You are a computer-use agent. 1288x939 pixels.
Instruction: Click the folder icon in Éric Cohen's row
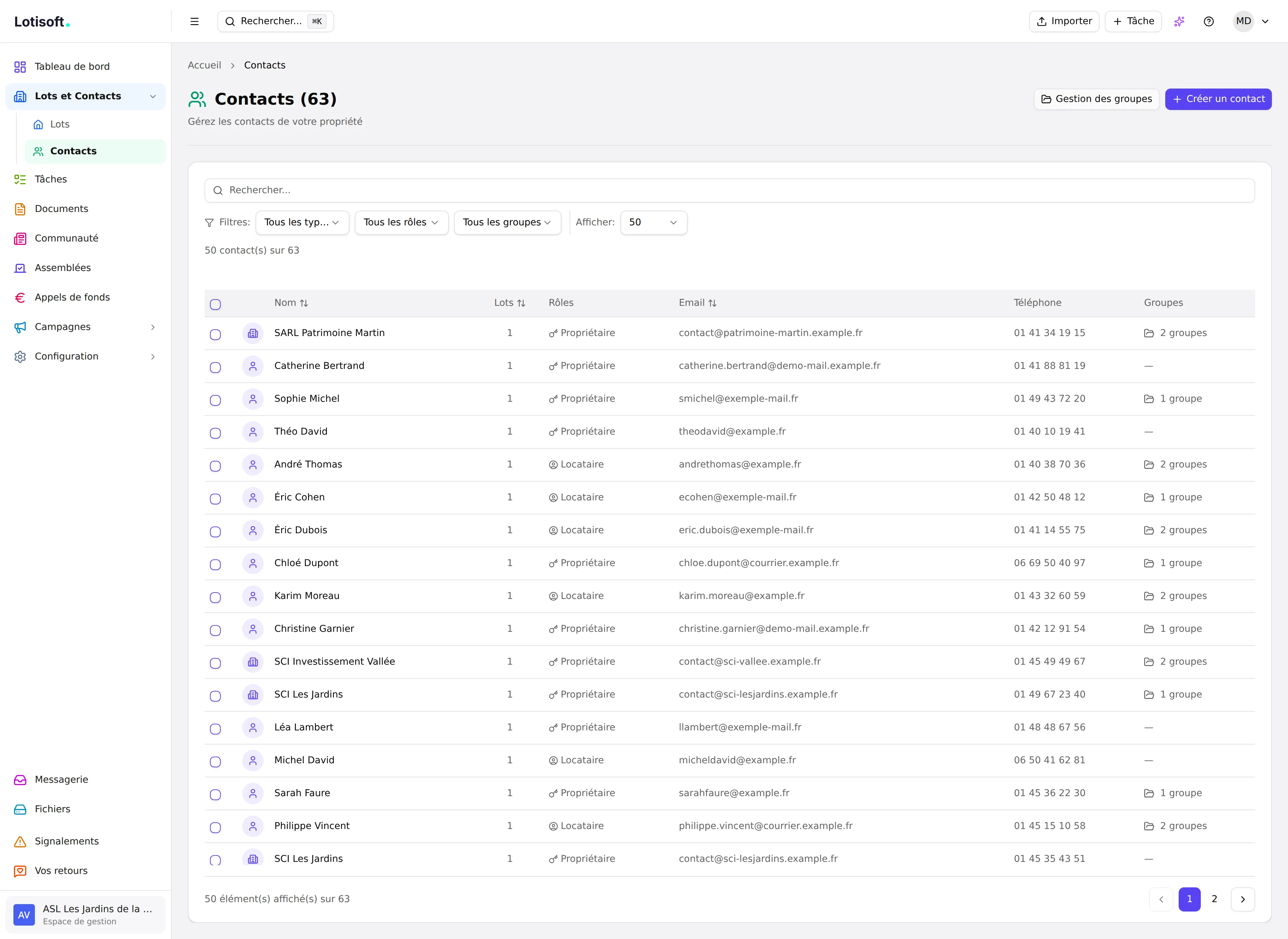[x=1149, y=497]
